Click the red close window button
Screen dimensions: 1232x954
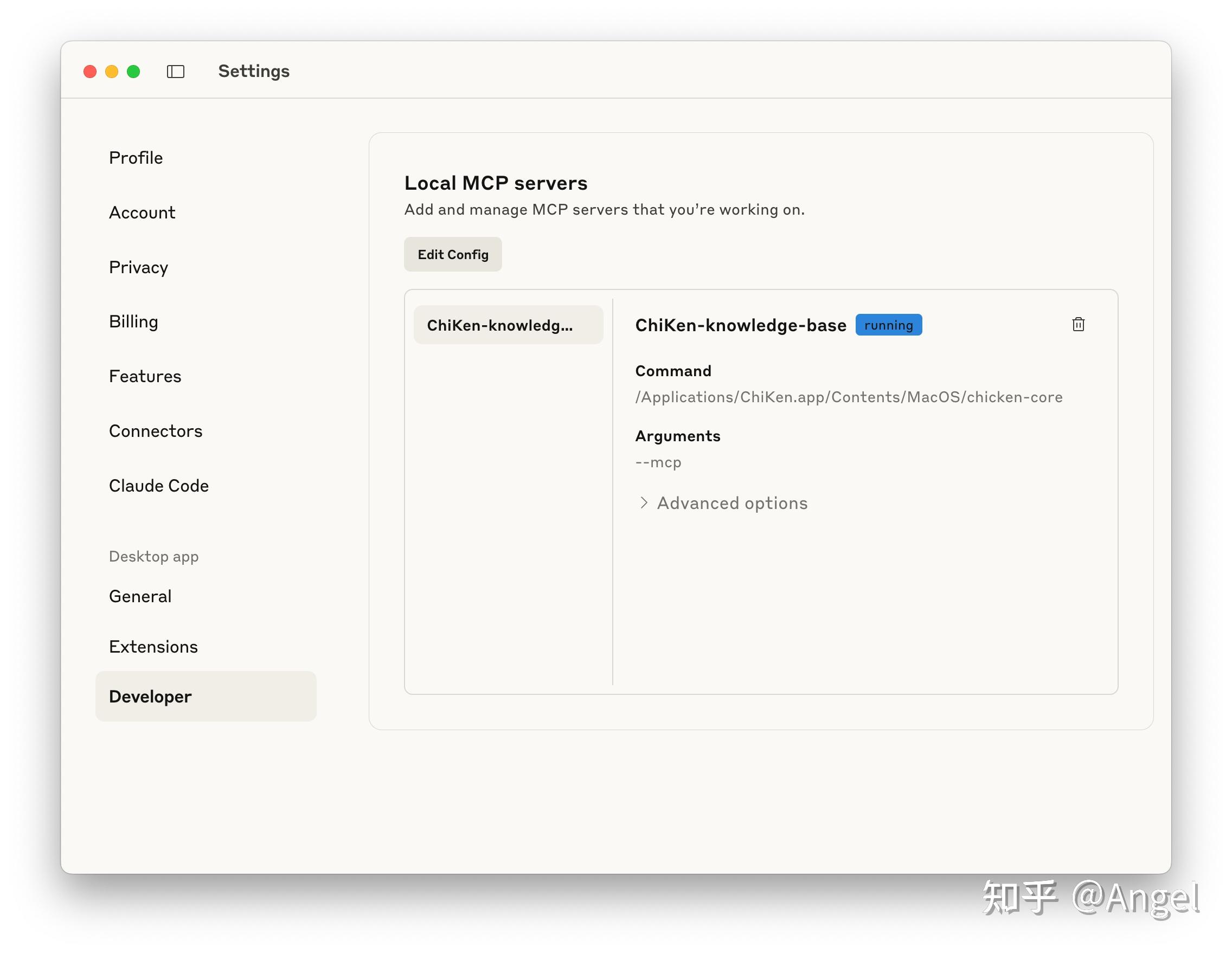point(90,72)
